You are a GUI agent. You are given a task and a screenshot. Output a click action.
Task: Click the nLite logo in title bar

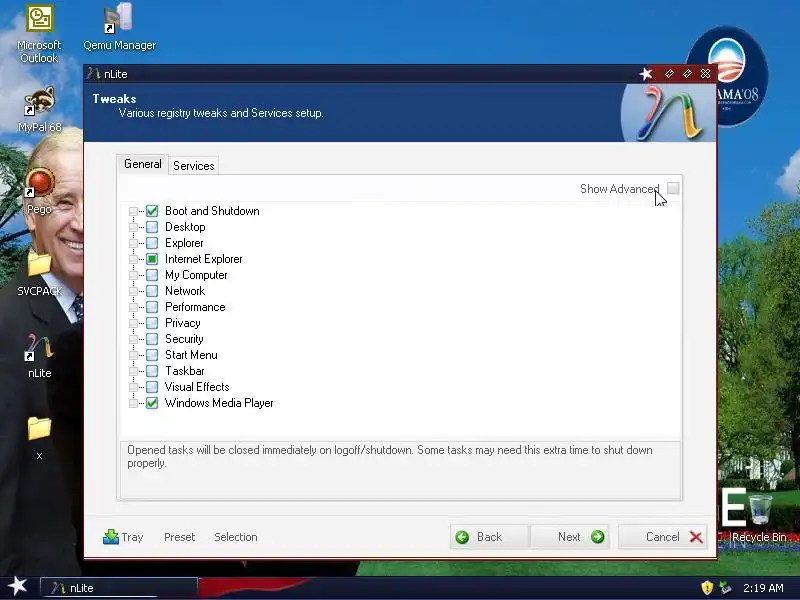pos(93,73)
